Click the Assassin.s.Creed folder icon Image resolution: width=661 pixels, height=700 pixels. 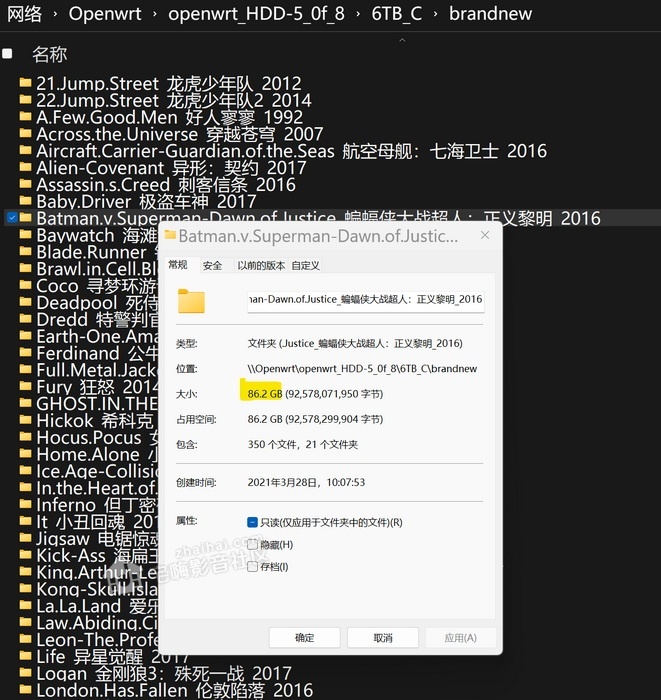click(x=25, y=184)
